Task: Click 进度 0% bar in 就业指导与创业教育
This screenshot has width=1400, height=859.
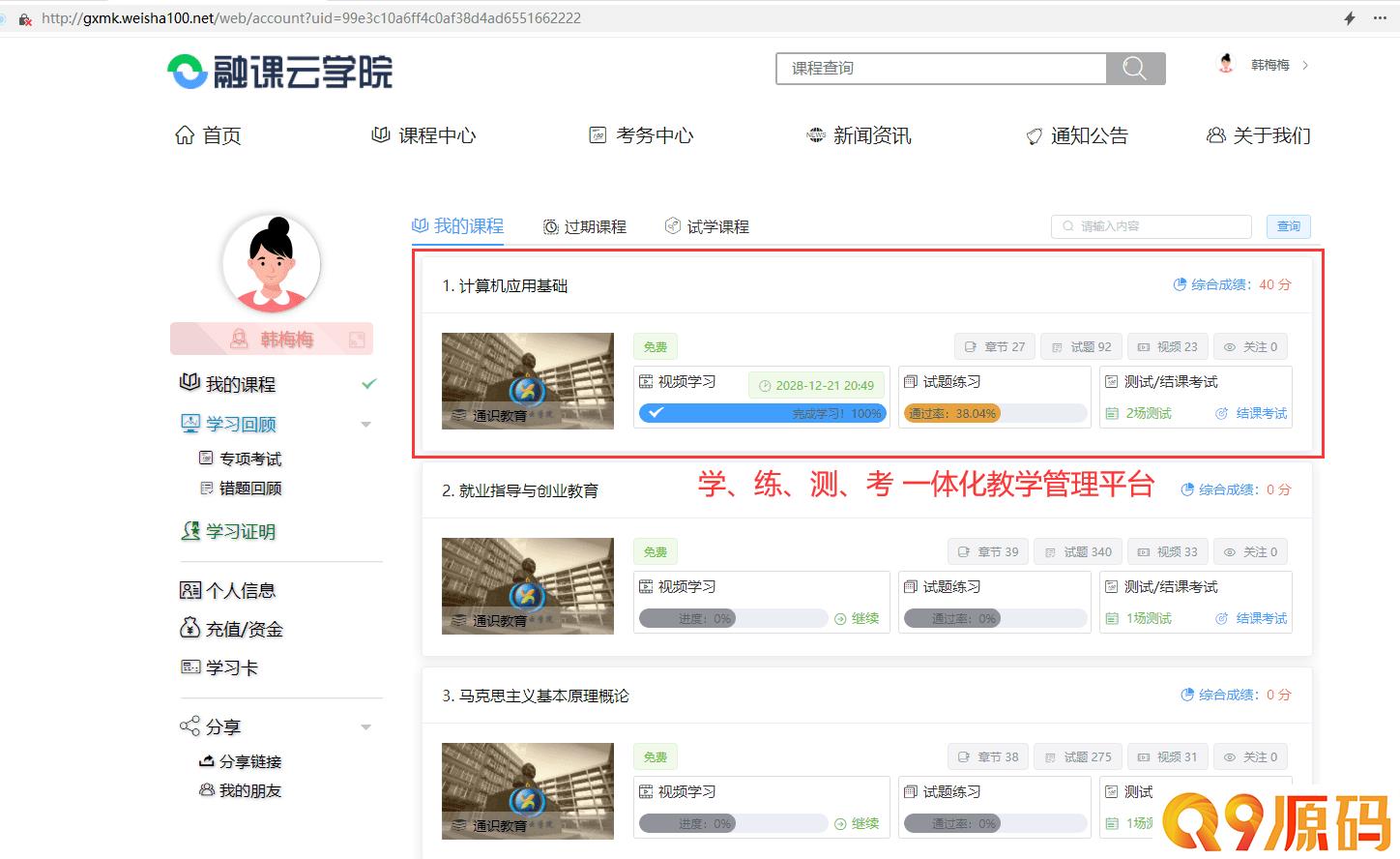Action: tap(733, 618)
